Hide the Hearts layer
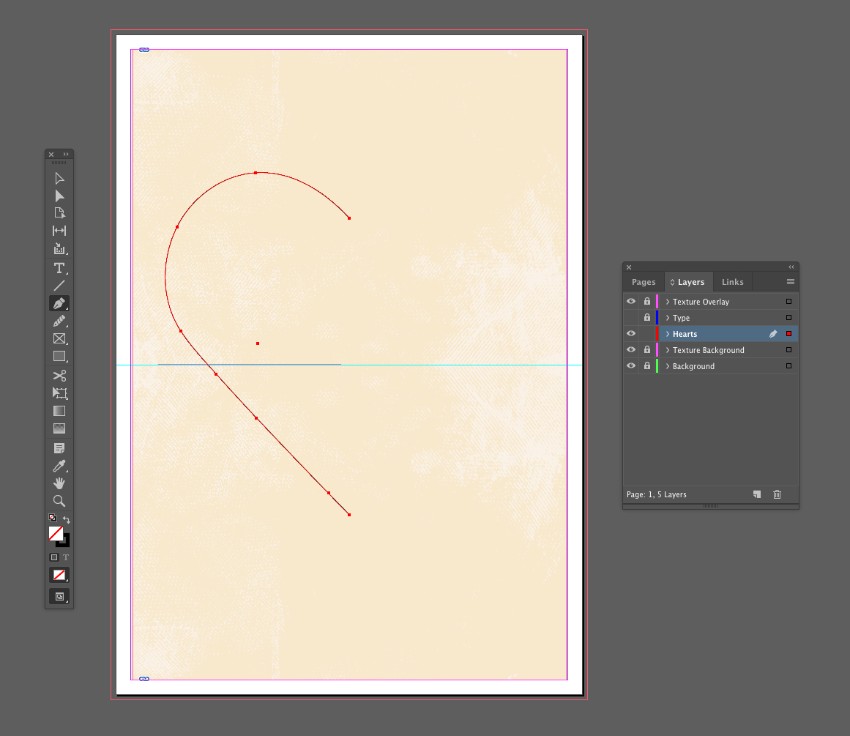The width and height of the screenshot is (850, 736). click(x=630, y=333)
